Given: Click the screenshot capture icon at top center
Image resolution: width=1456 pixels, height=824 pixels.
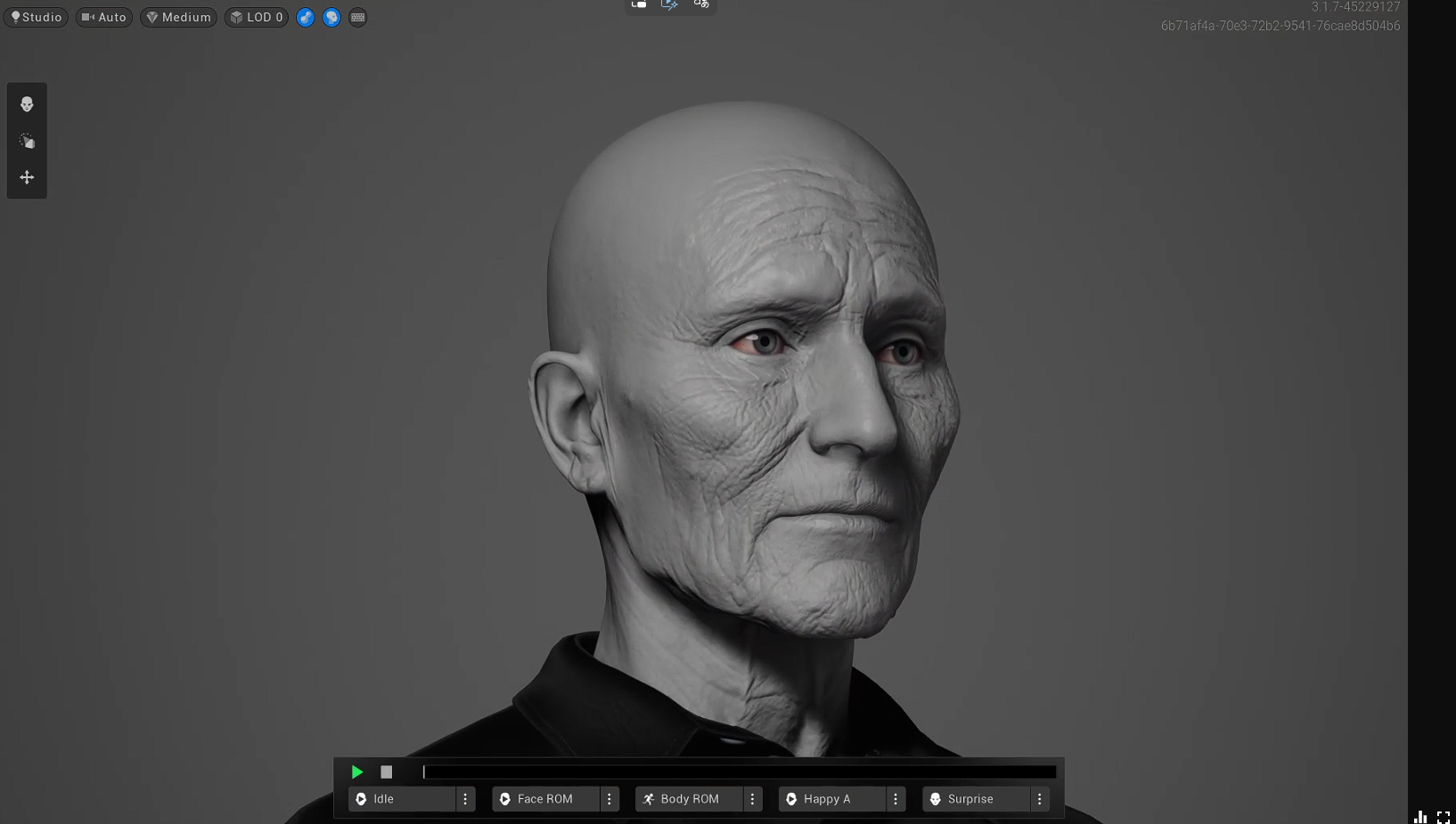Looking at the screenshot, I should (x=638, y=4).
